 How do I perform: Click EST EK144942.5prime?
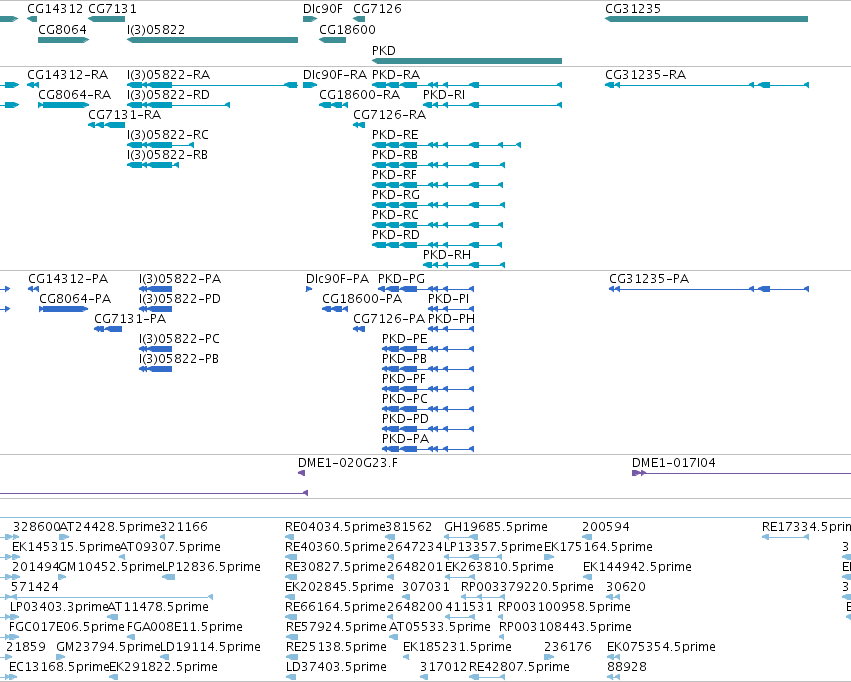[637, 566]
